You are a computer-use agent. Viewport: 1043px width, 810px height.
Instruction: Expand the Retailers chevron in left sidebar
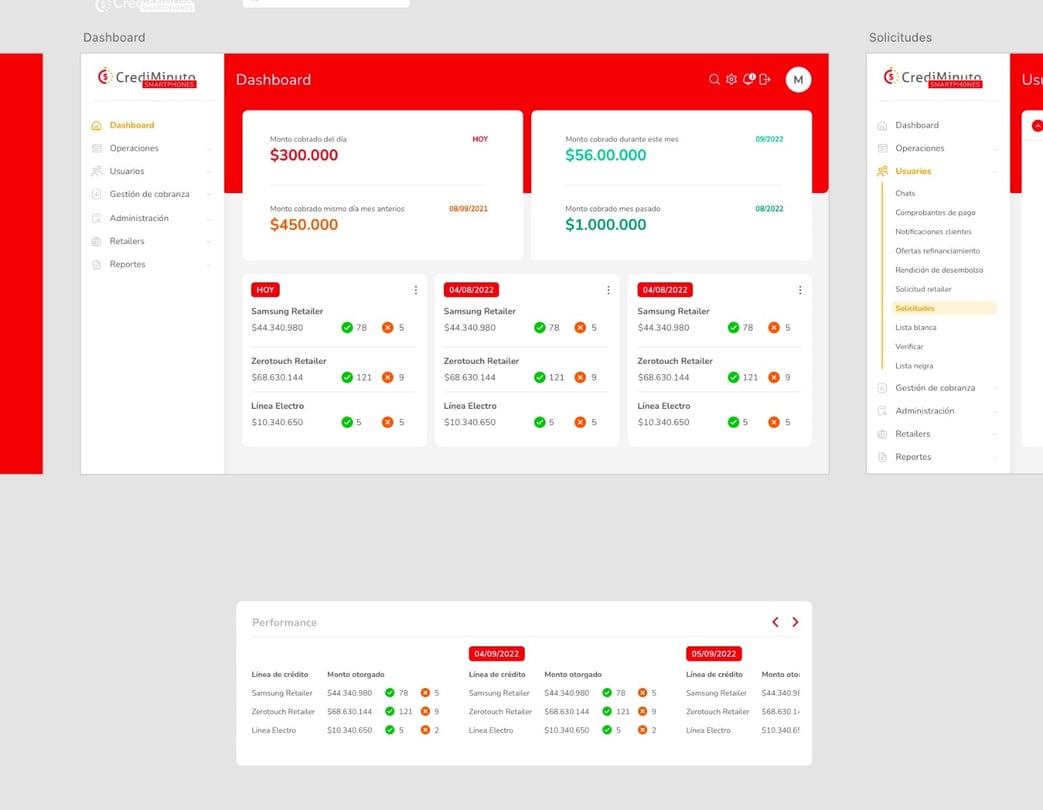[x=209, y=242]
